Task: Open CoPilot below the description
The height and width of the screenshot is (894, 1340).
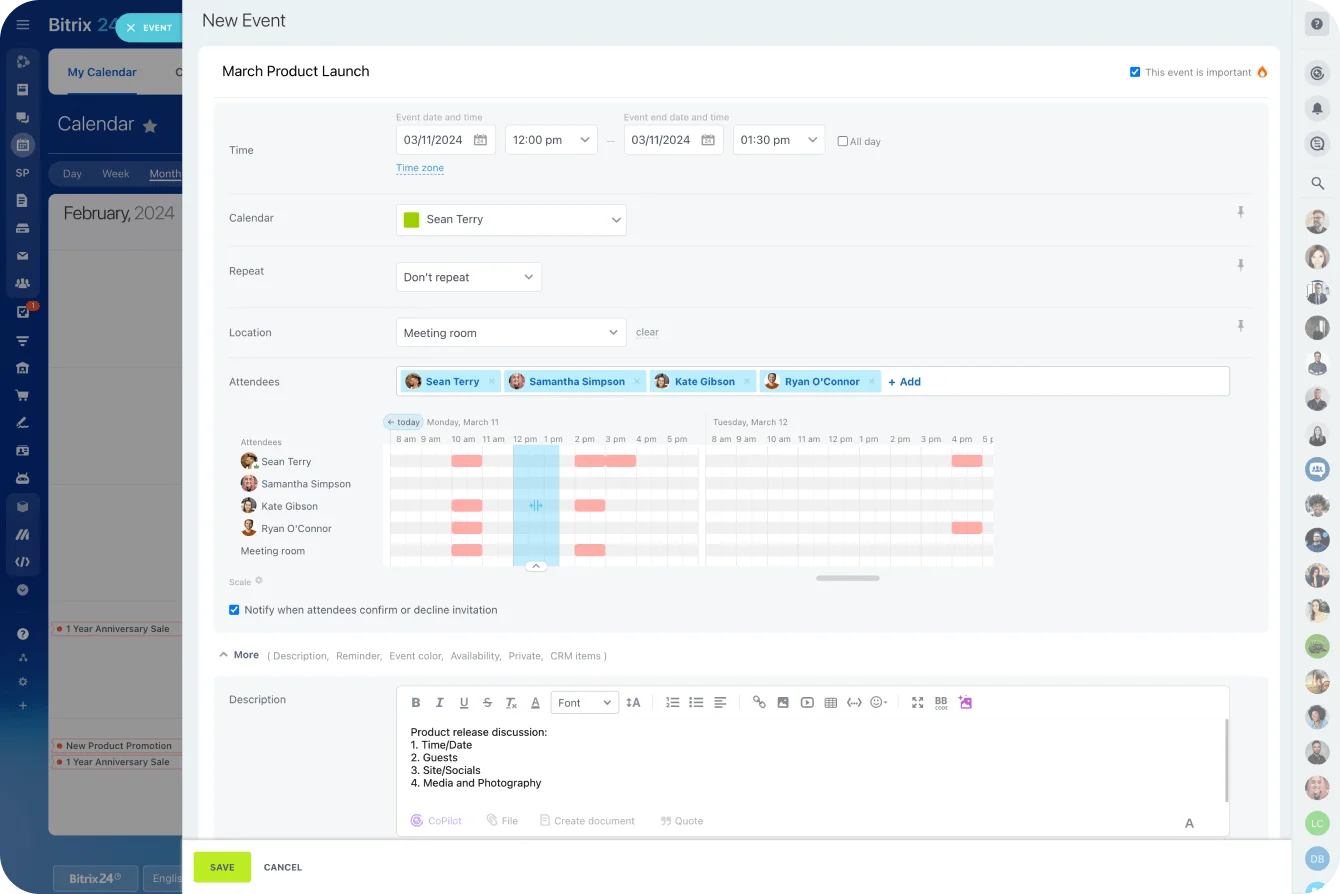Action: (436, 820)
